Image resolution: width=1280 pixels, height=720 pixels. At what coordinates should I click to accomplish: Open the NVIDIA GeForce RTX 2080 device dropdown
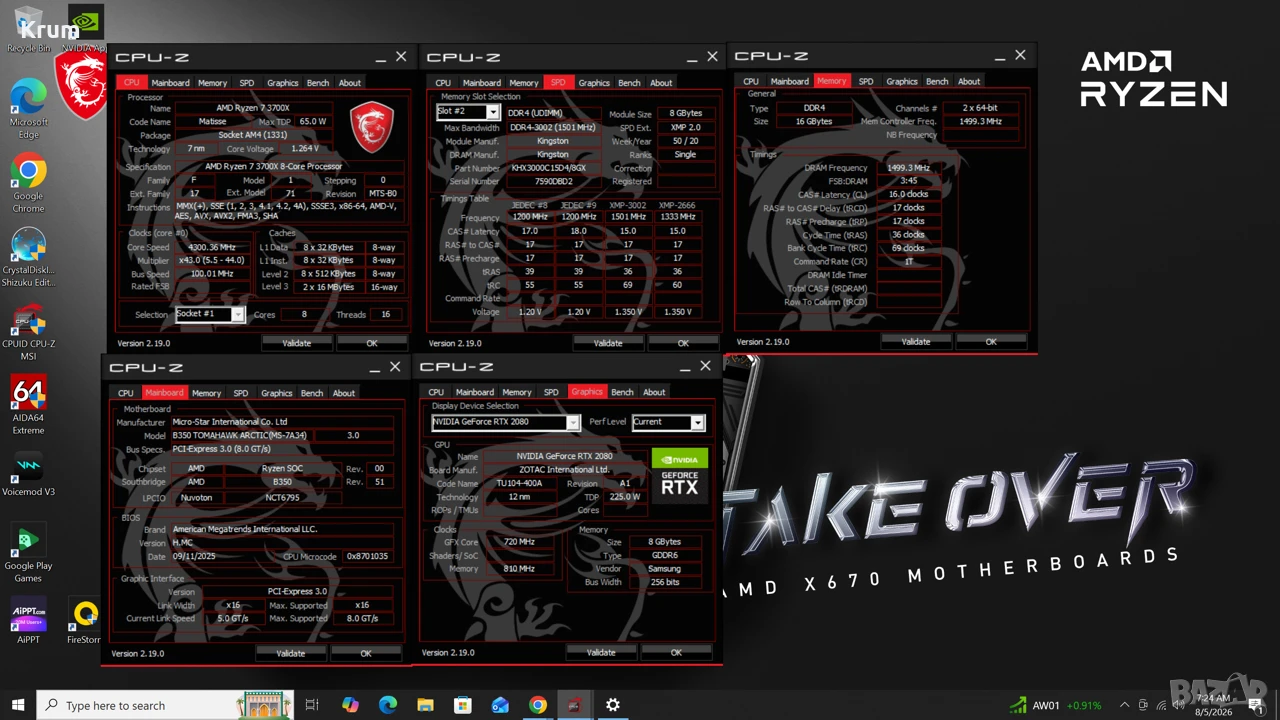(505, 422)
